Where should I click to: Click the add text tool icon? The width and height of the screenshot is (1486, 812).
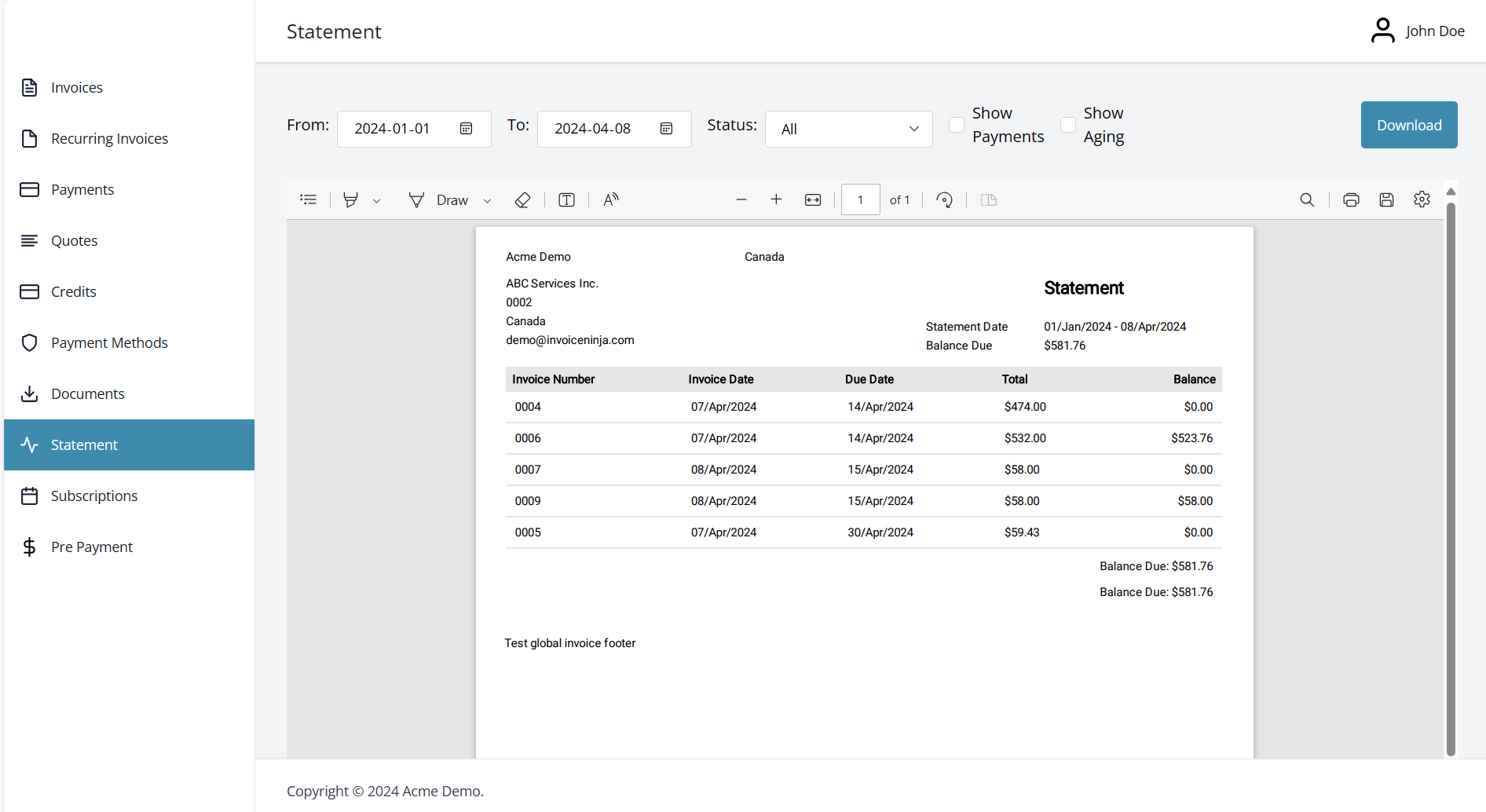click(x=566, y=199)
